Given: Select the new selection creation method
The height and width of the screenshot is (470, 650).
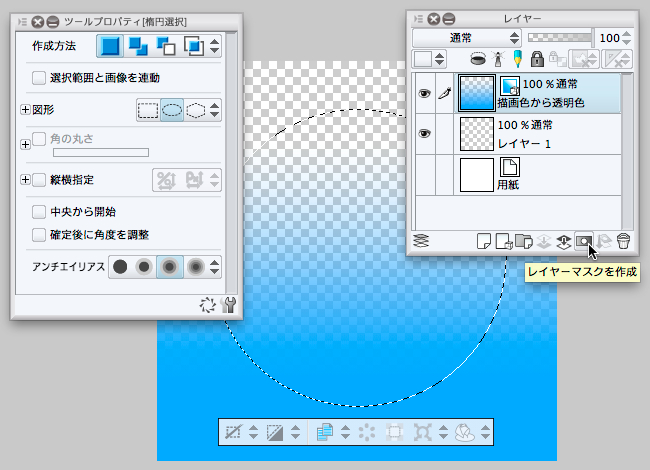Looking at the screenshot, I should 110,46.
